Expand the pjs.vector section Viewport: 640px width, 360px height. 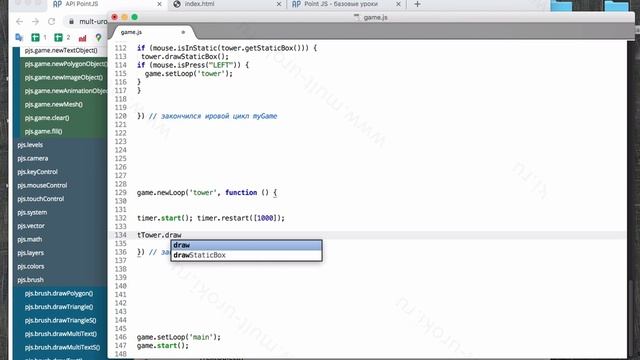(x=31, y=225)
